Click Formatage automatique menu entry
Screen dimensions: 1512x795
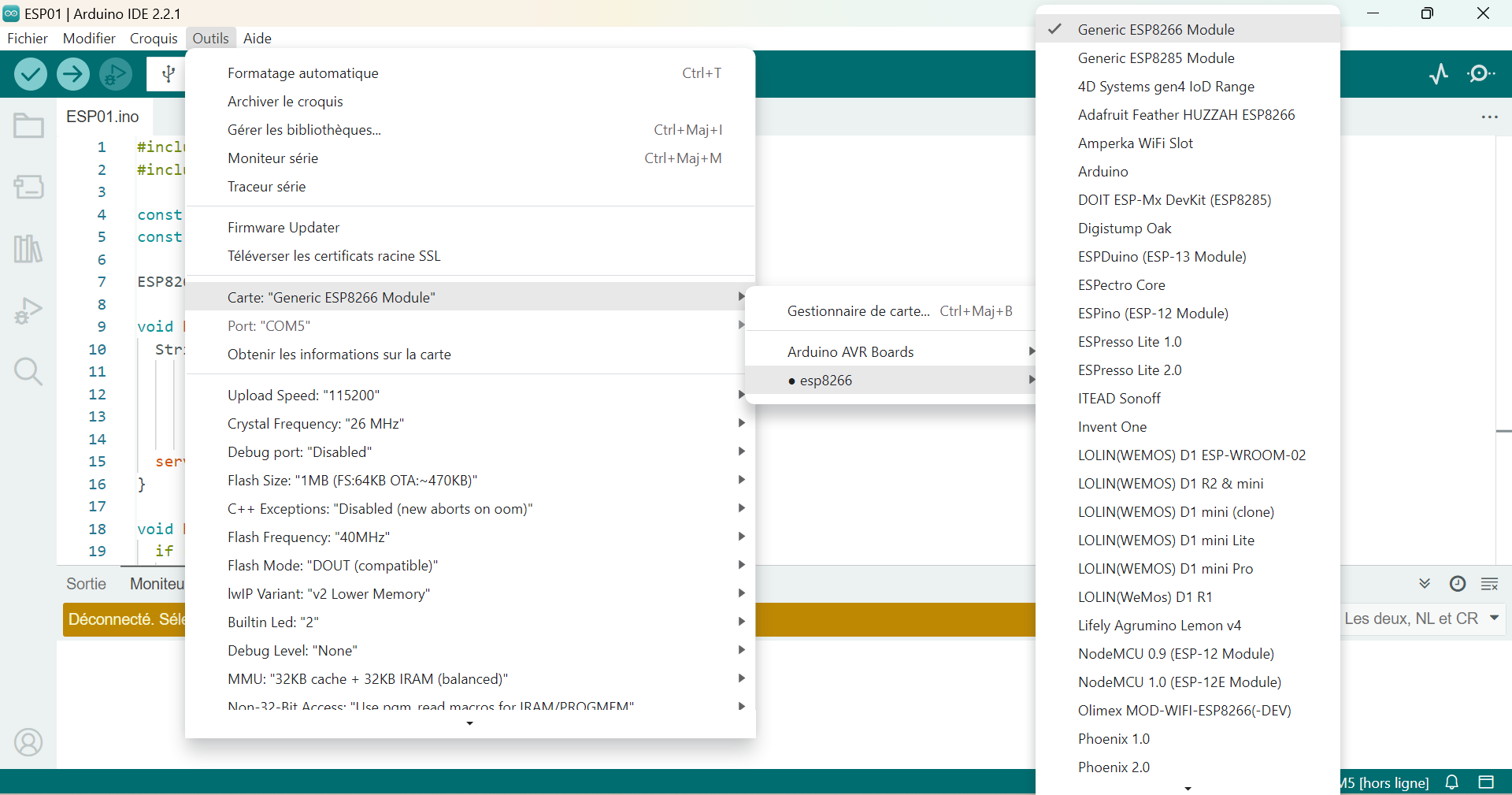(x=470, y=73)
